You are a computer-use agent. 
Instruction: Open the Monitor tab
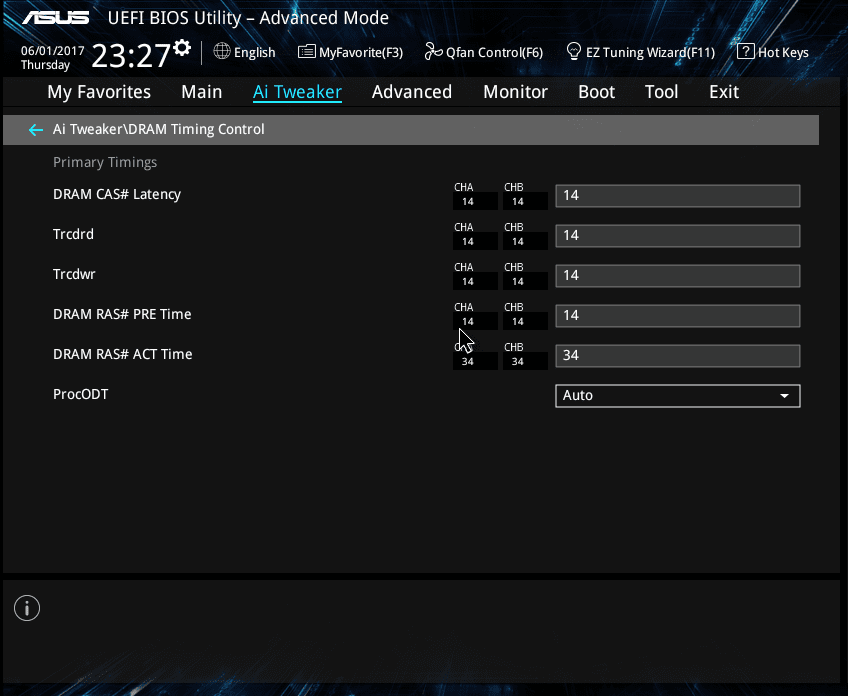(x=515, y=92)
